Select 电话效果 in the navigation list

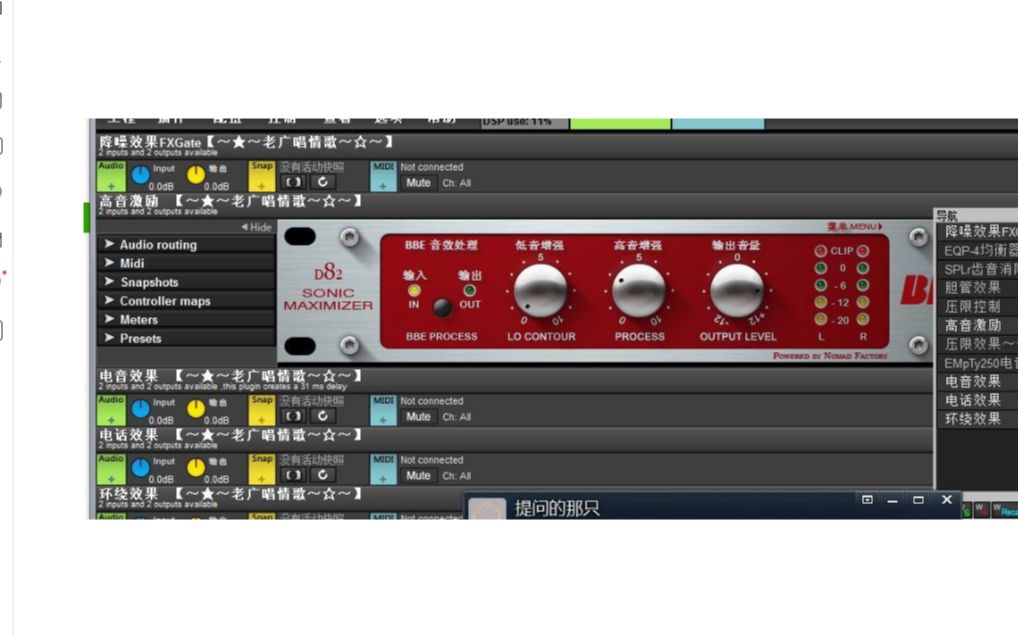(978, 400)
